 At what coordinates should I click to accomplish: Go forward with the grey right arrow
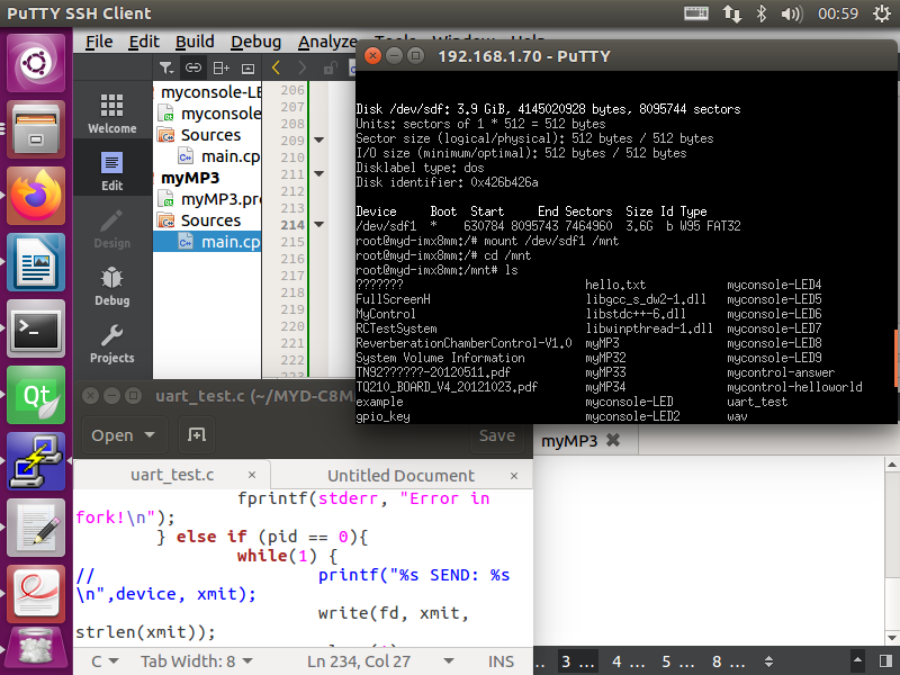[x=301, y=68]
